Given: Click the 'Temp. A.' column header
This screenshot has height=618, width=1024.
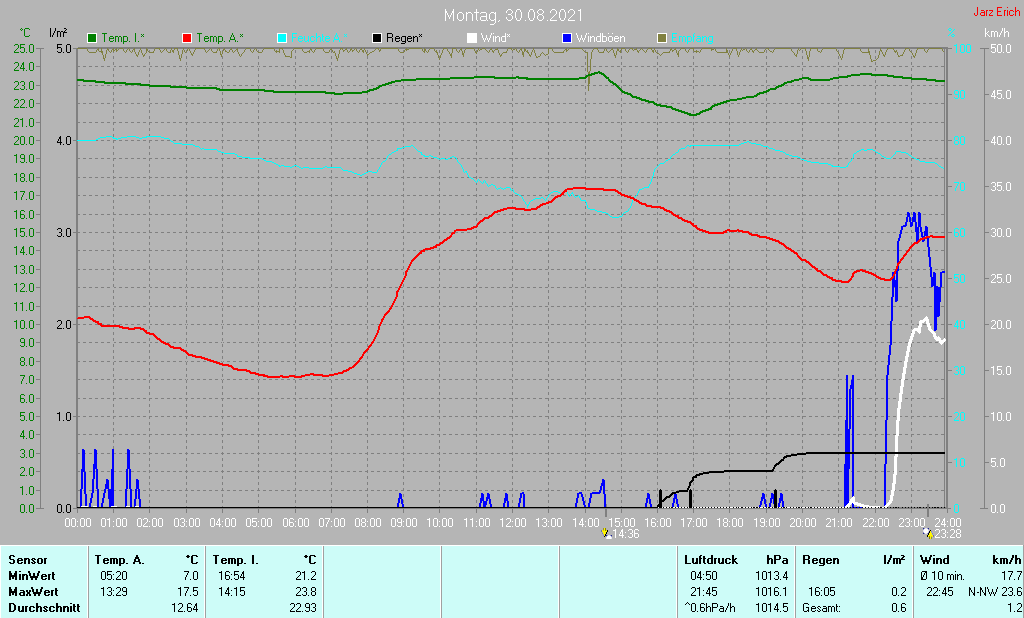Looking at the screenshot, I should (119, 561).
